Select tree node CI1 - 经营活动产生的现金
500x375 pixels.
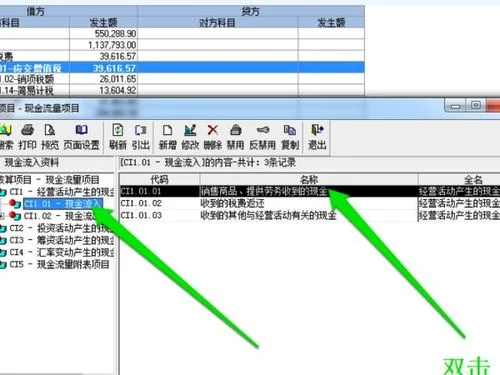(x=62, y=192)
